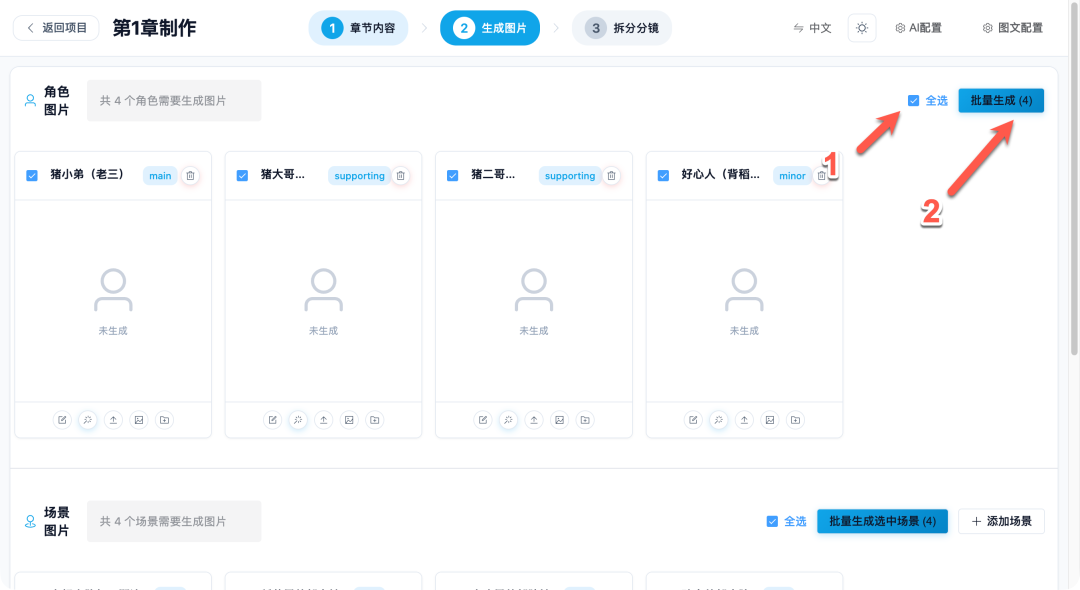Click the upload icon on 猪二哥 card
This screenshot has height=590, width=1080.
534,420
